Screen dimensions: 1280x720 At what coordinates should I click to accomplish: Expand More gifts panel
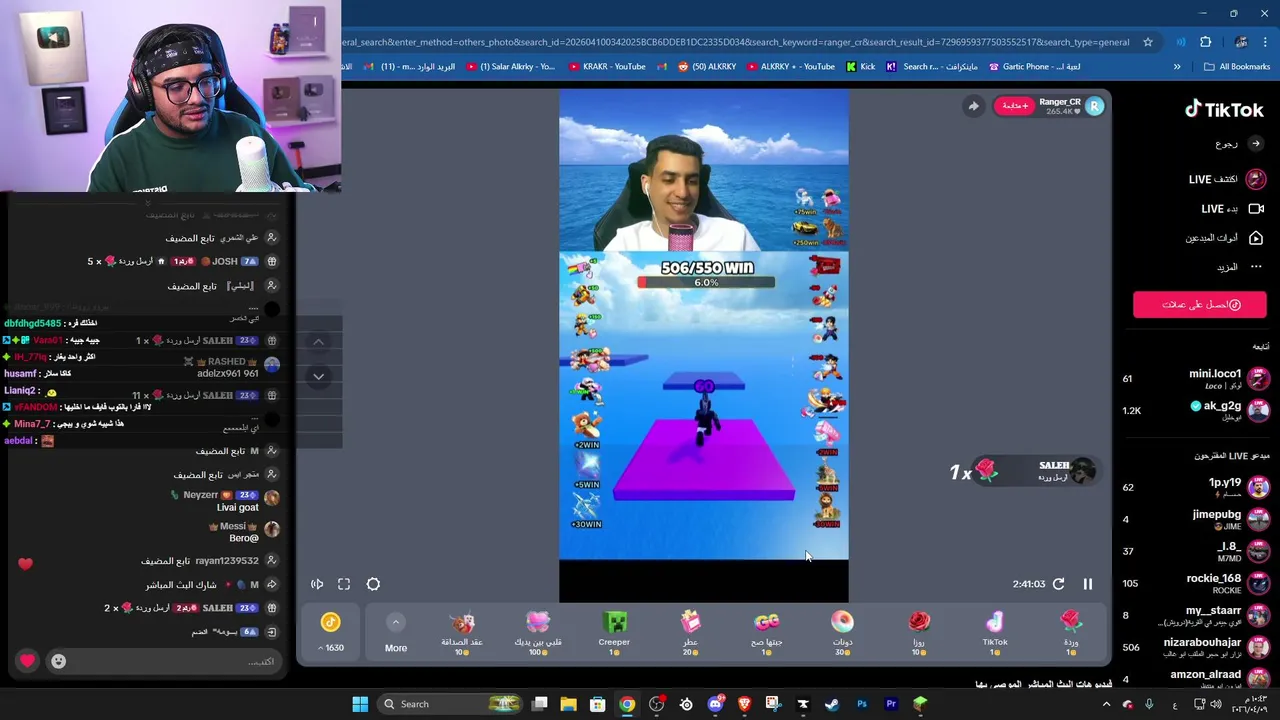396,634
